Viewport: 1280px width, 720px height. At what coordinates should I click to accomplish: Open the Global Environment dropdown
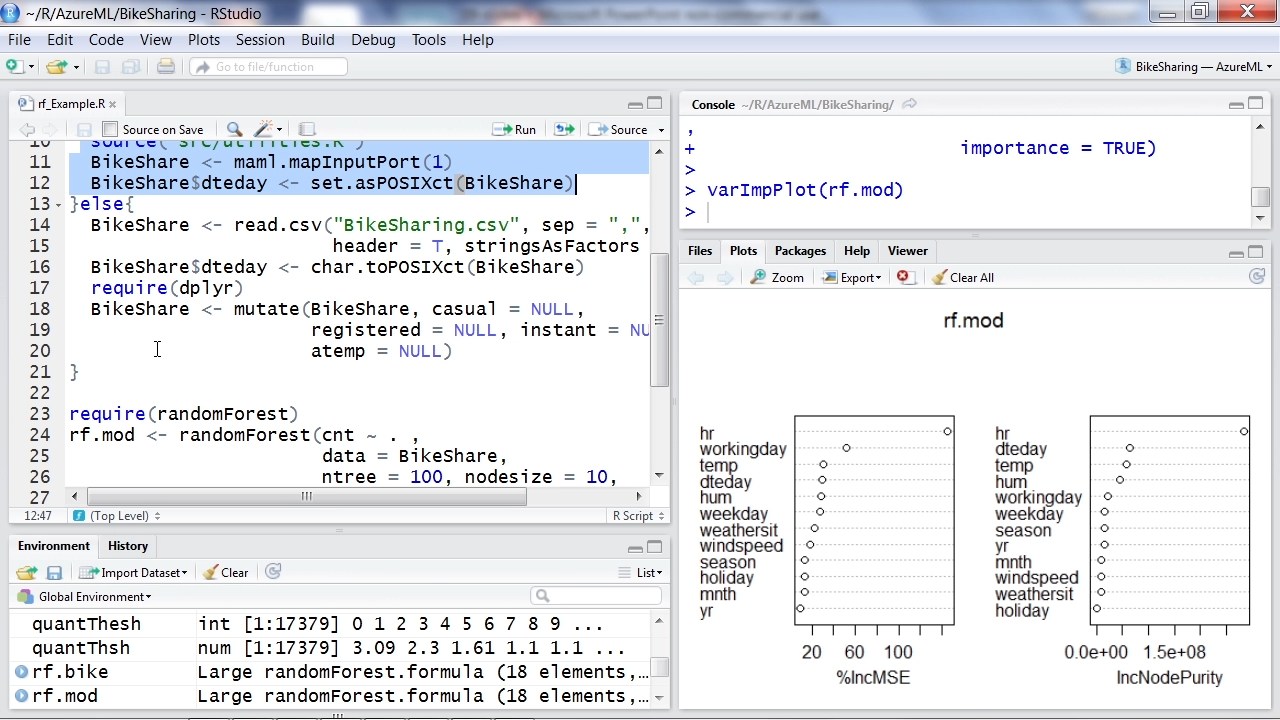[x=85, y=597]
